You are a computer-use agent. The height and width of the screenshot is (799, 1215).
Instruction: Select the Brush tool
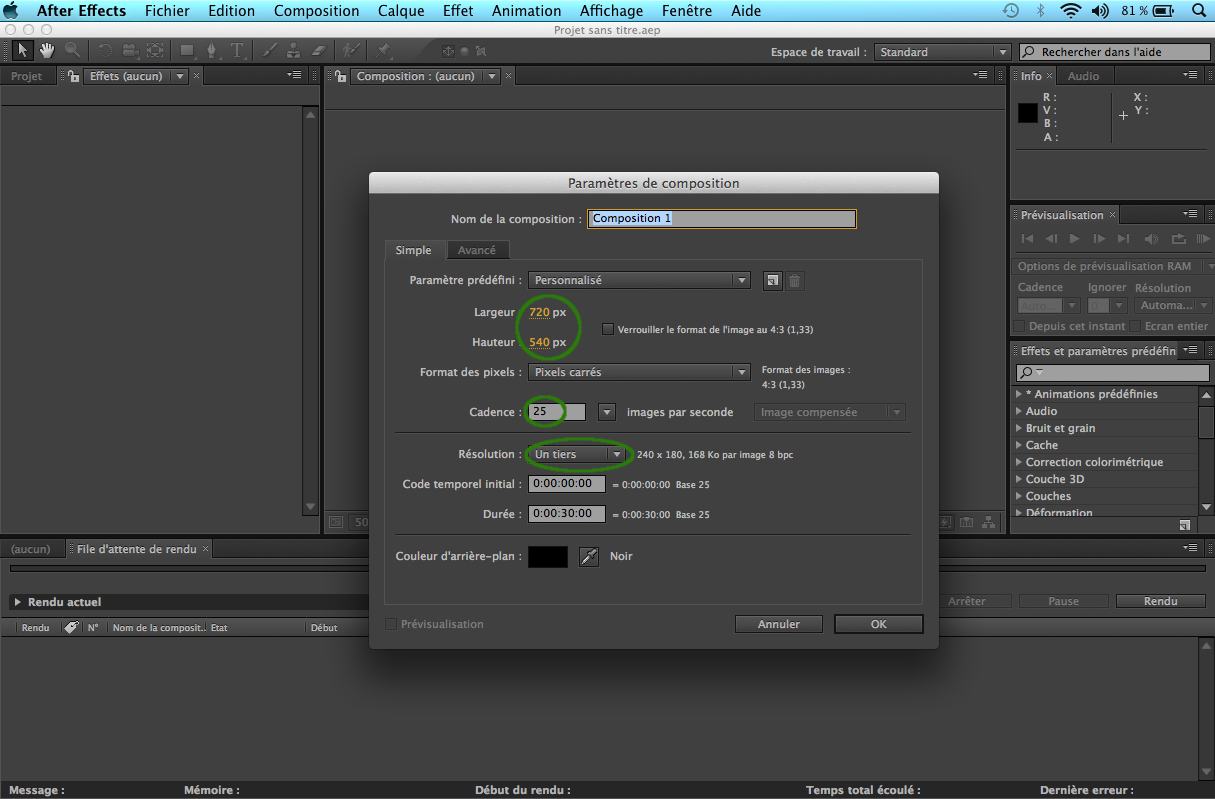269,51
